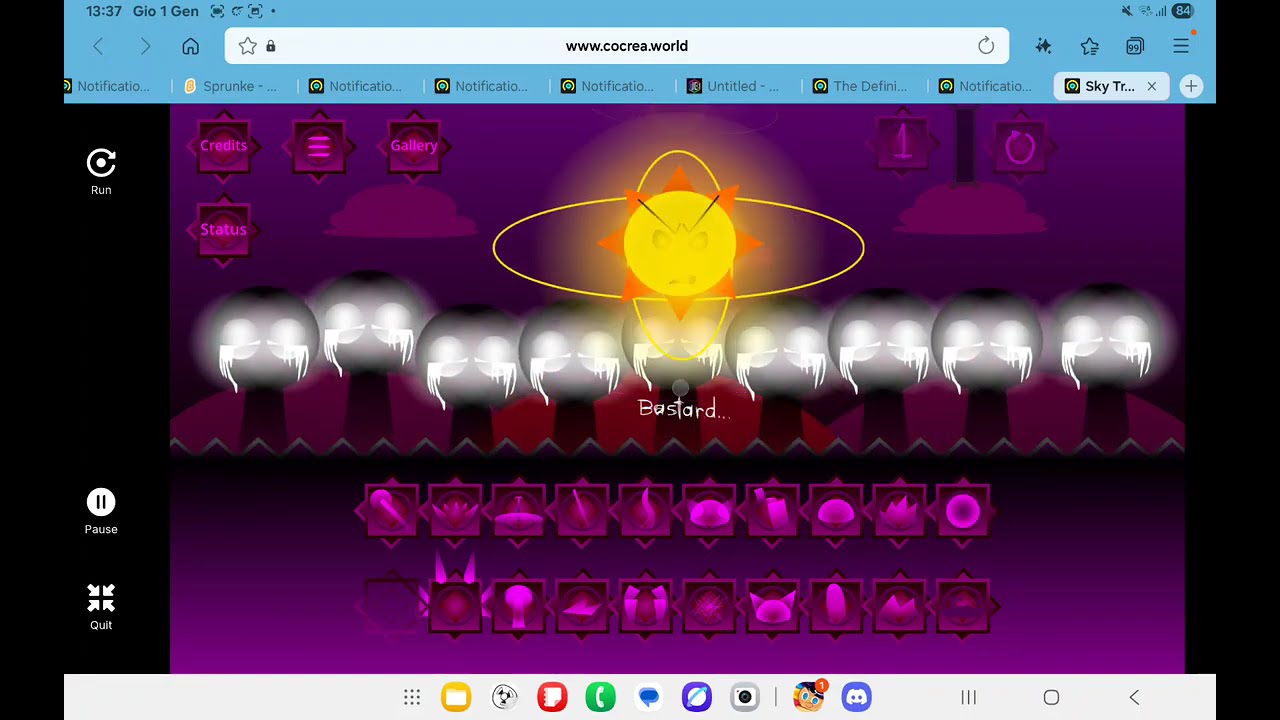Click the angry sun character
This screenshot has height=720, width=1280.
click(x=680, y=243)
